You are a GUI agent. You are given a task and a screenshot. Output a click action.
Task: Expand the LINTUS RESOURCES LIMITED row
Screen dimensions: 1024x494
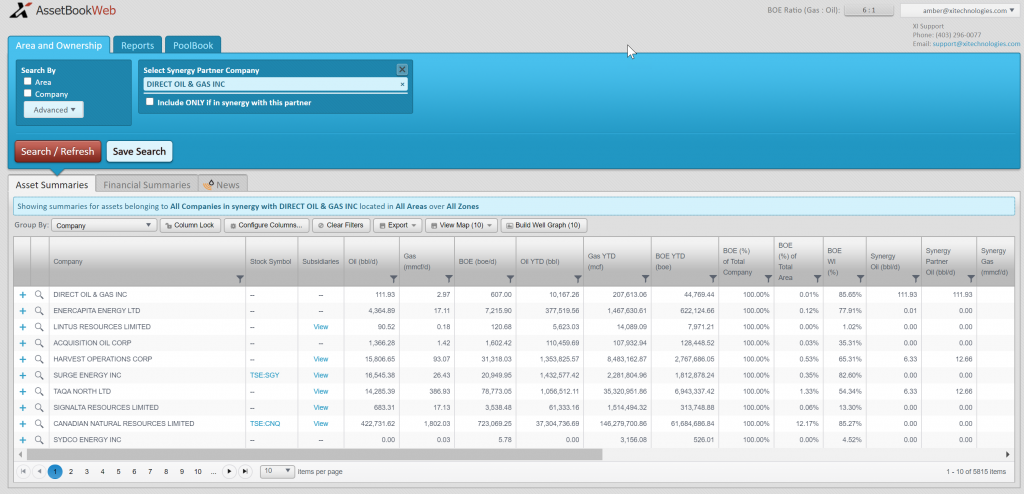[x=22, y=327]
